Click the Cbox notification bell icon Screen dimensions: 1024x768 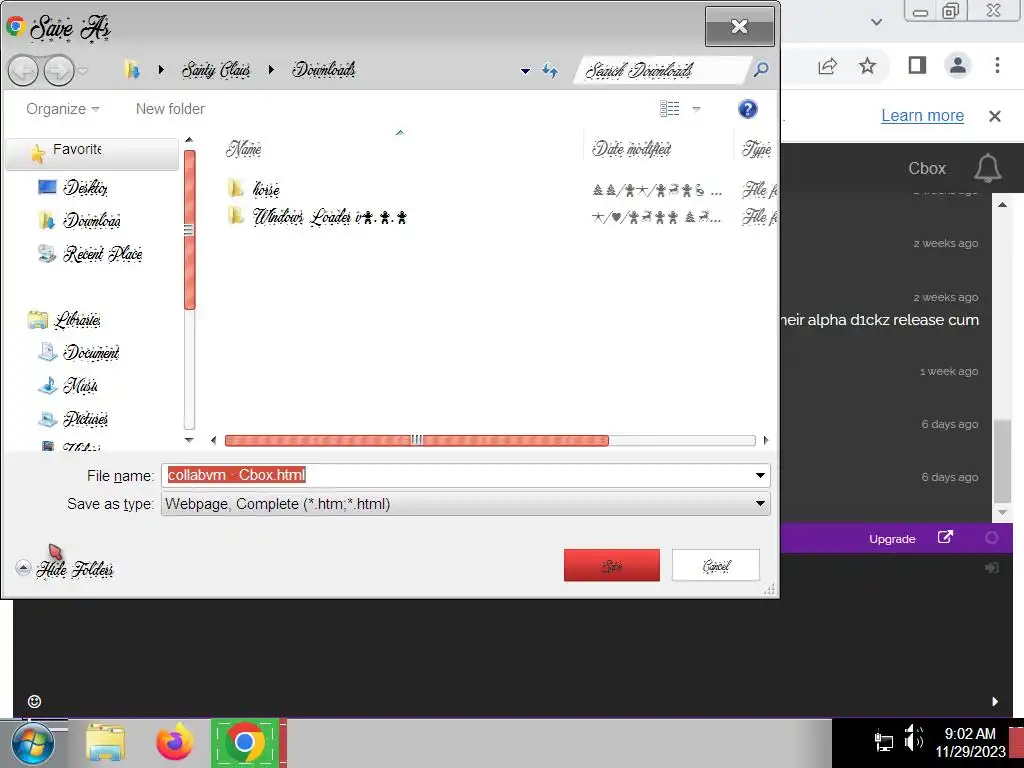click(987, 168)
